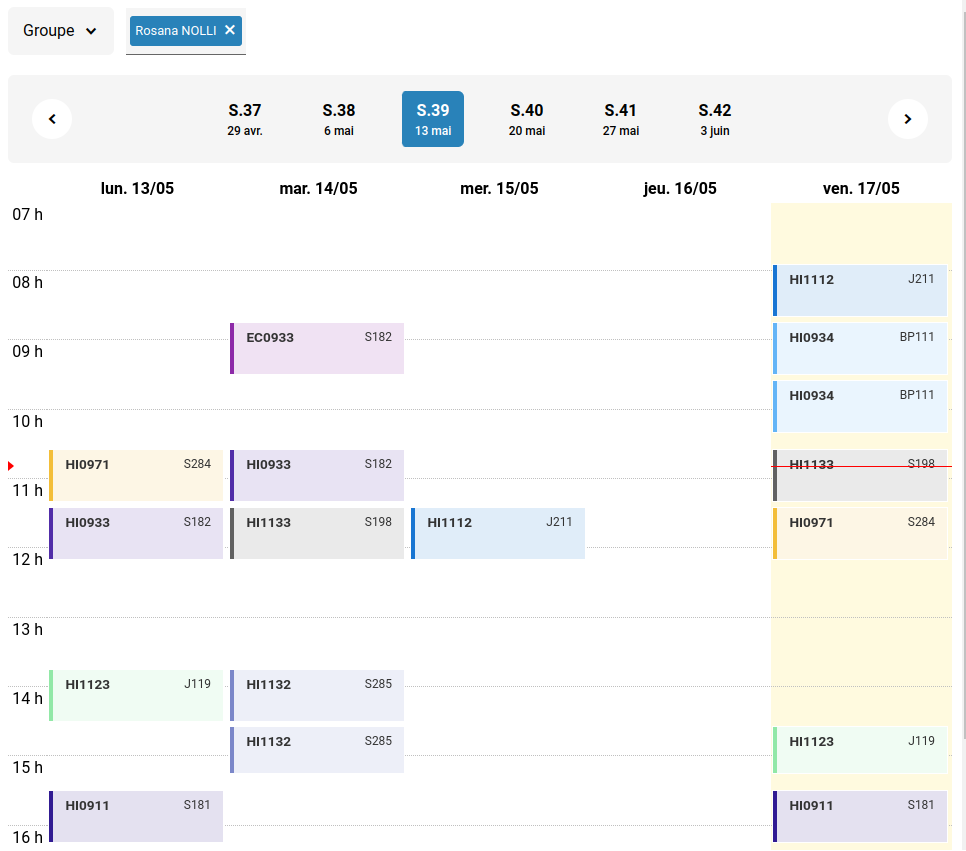Open Friday's HI1112 event at 8 h

click(860, 290)
